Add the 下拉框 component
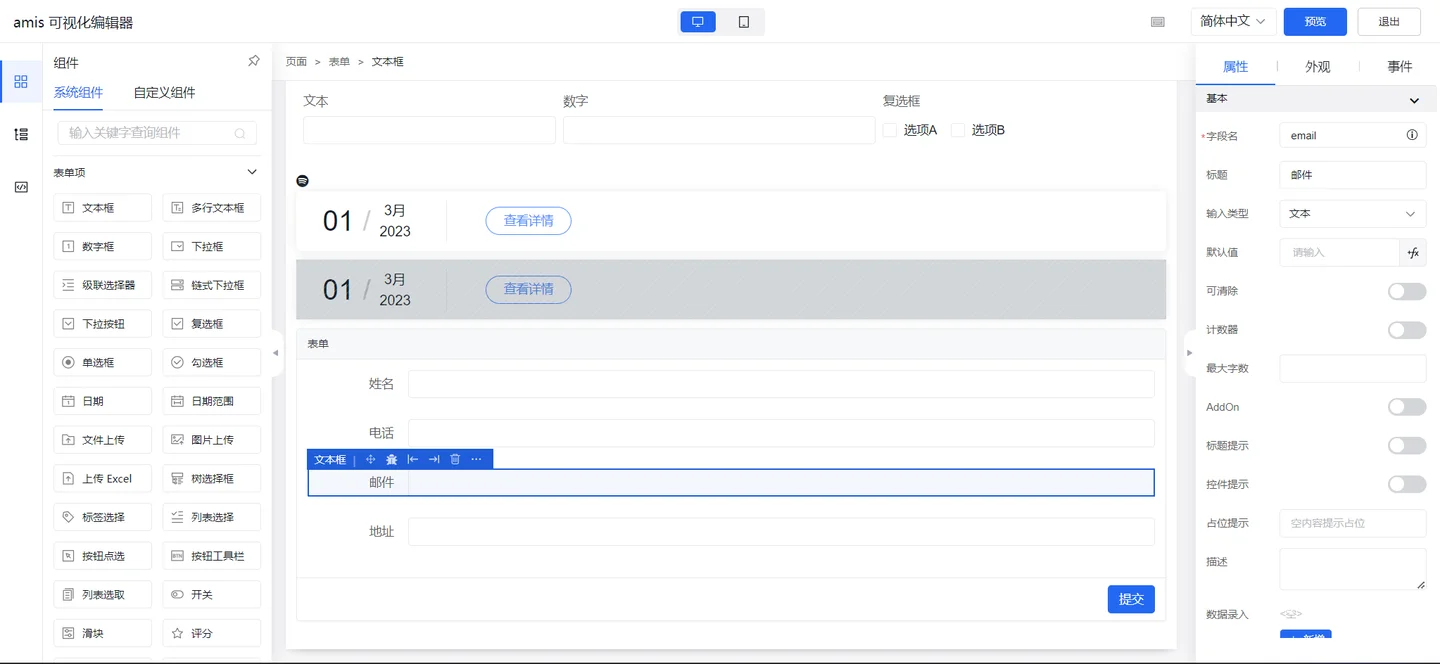The width and height of the screenshot is (1440, 664). 212,246
